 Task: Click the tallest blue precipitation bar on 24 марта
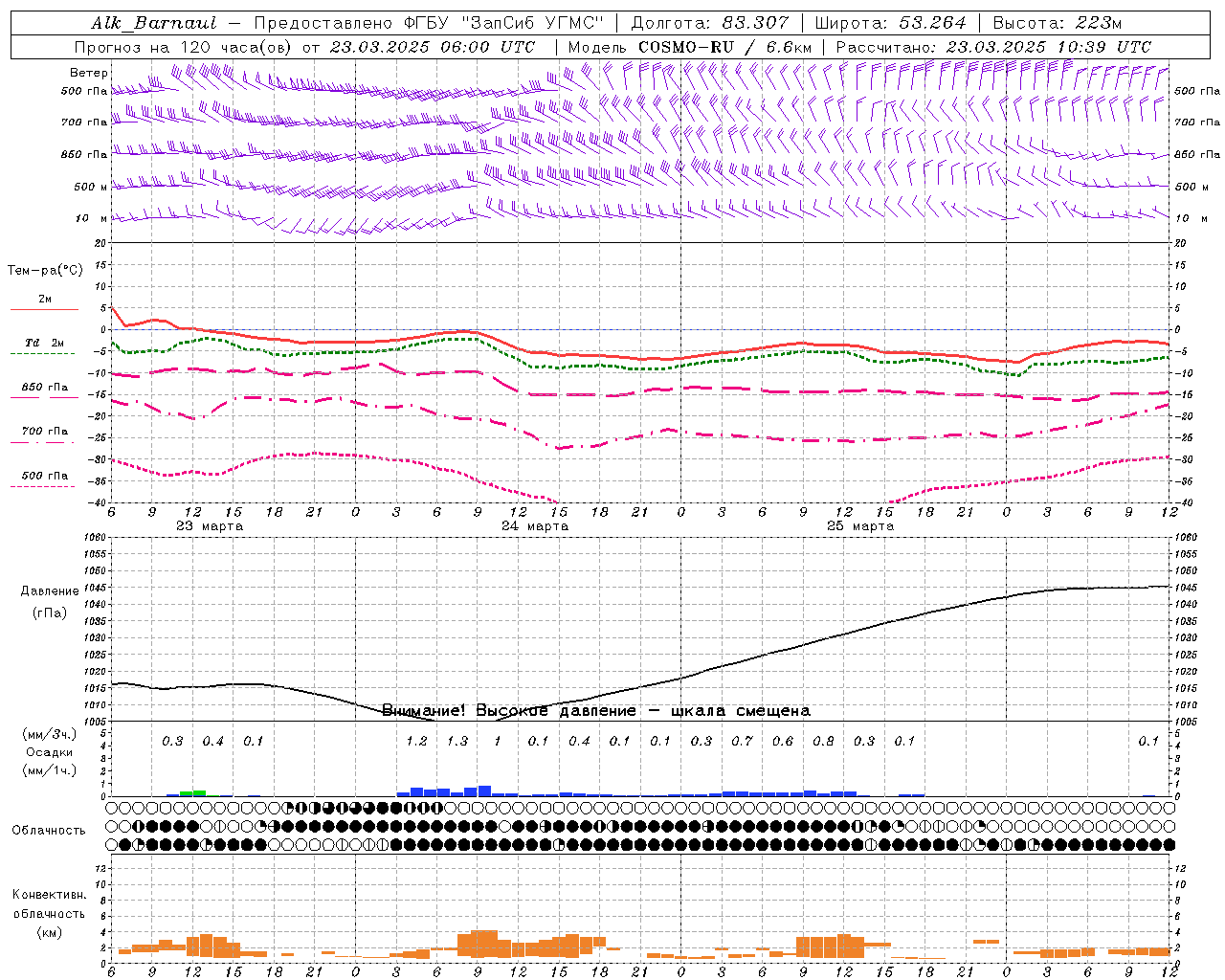pyautogui.click(x=484, y=791)
